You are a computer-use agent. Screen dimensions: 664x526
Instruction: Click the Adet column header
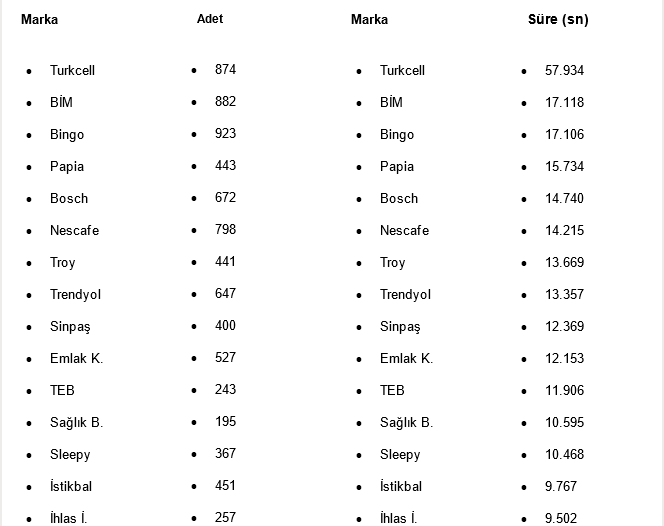(x=210, y=19)
